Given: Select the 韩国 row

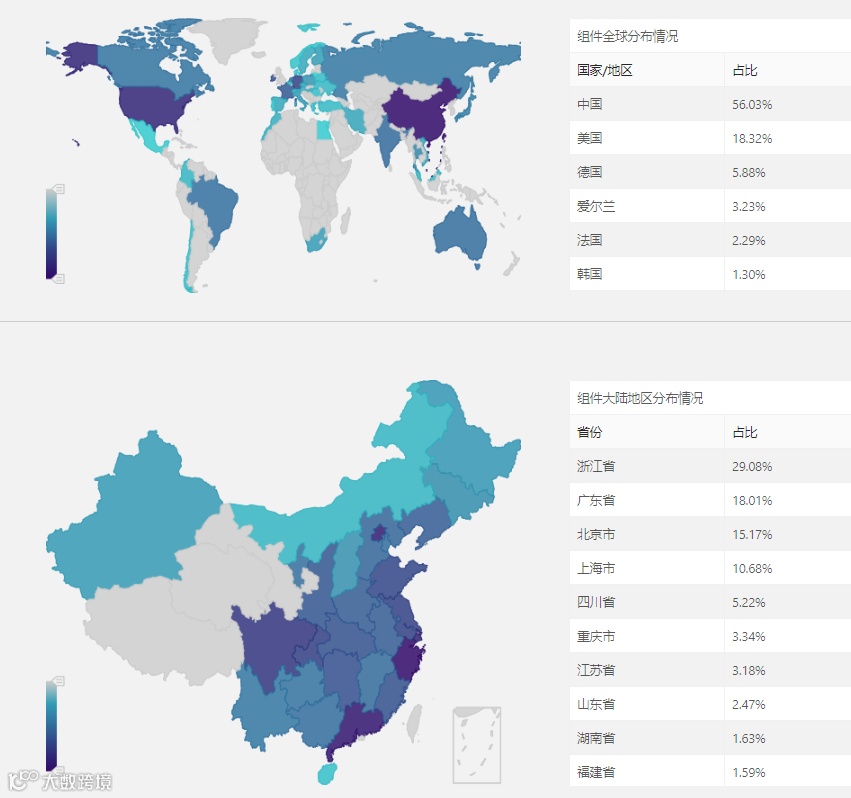Looking at the screenshot, I should [x=710, y=274].
